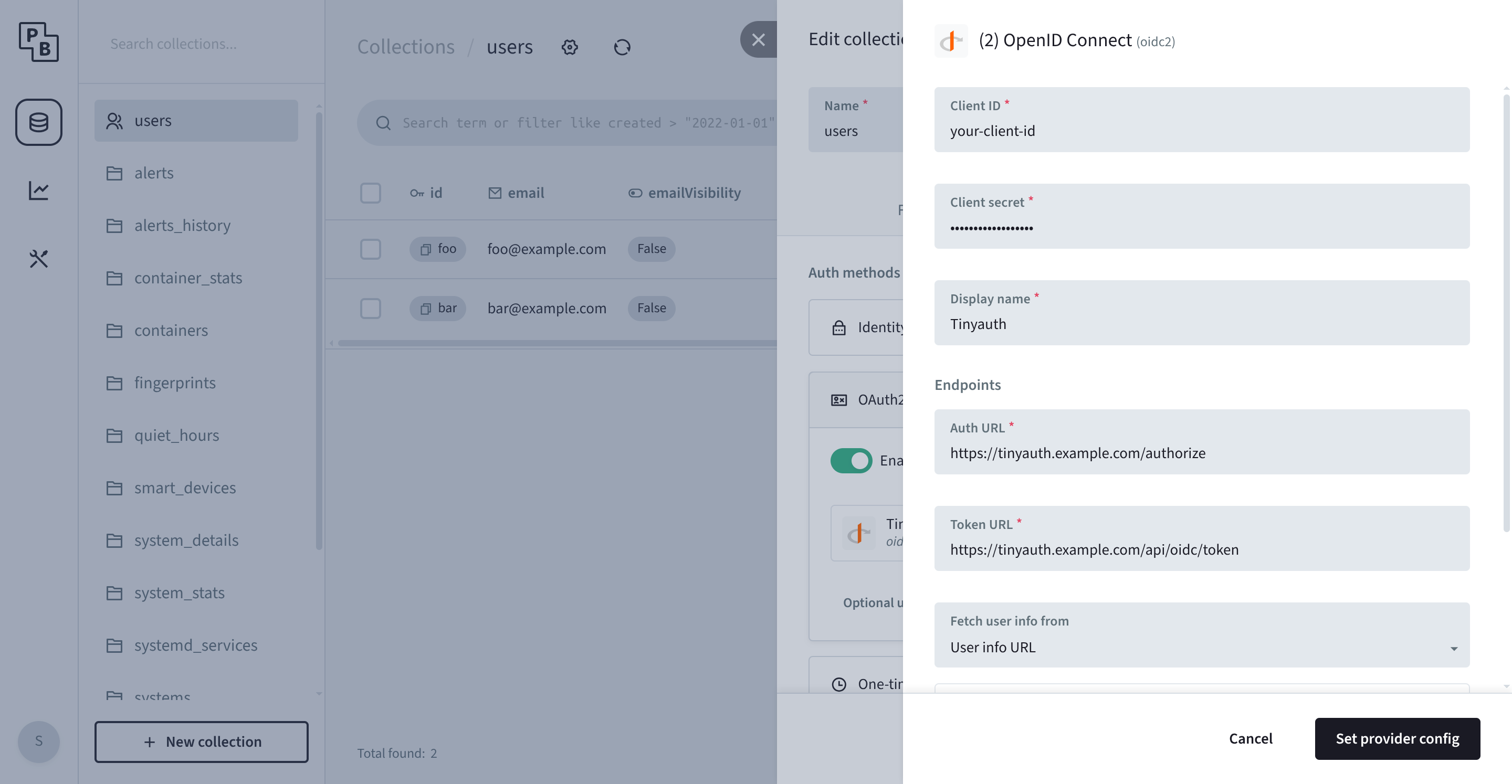1512x784 pixels.
Task: Expand the Identity auth method section
Action: pos(856,327)
